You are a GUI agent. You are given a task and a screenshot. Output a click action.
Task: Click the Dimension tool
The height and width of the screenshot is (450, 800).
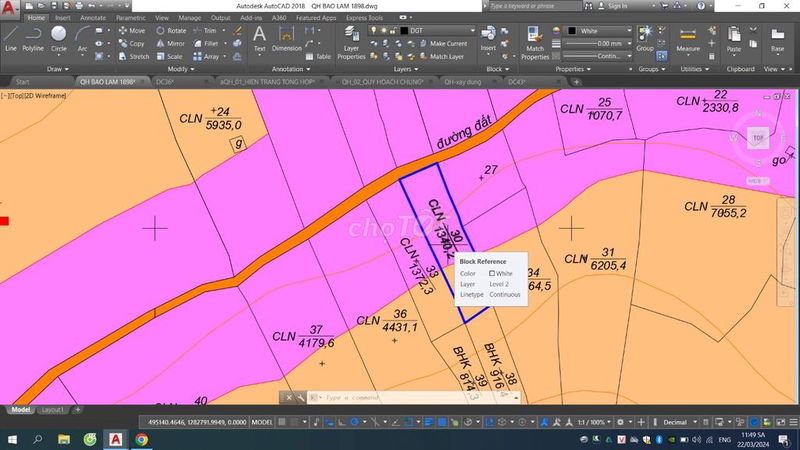[286, 38]
